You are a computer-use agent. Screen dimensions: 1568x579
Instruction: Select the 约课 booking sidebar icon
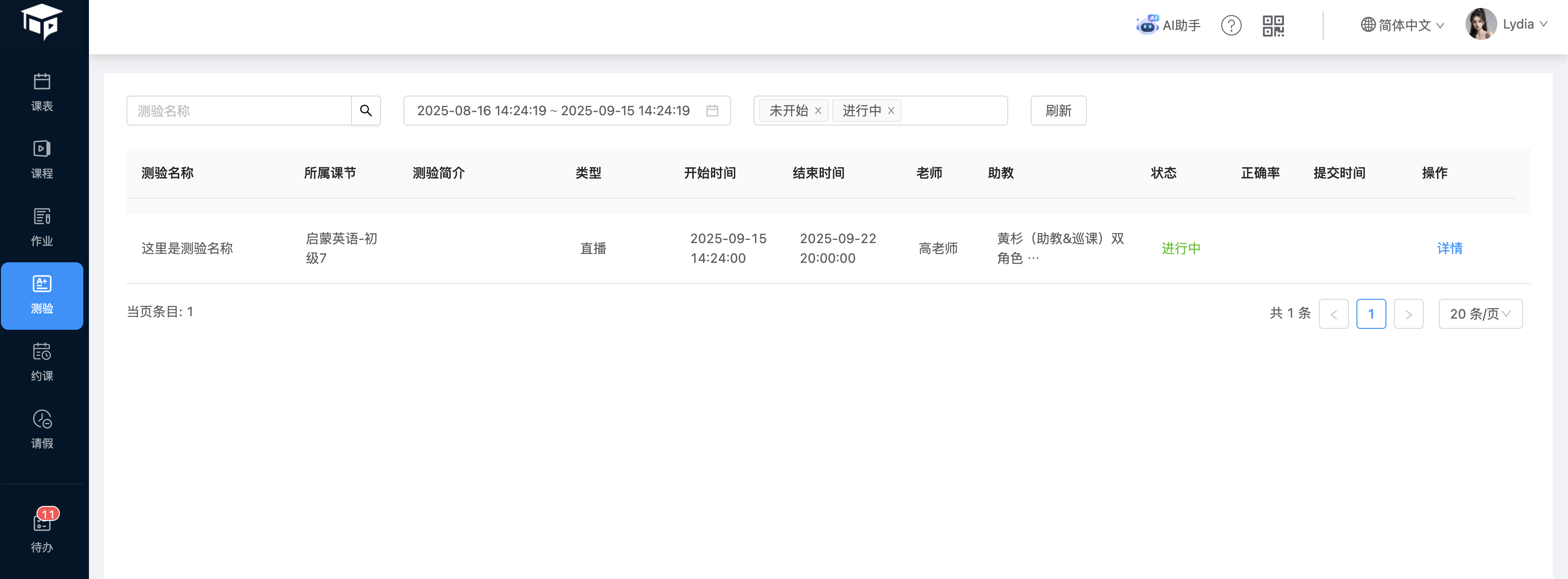tap(42, 362)
